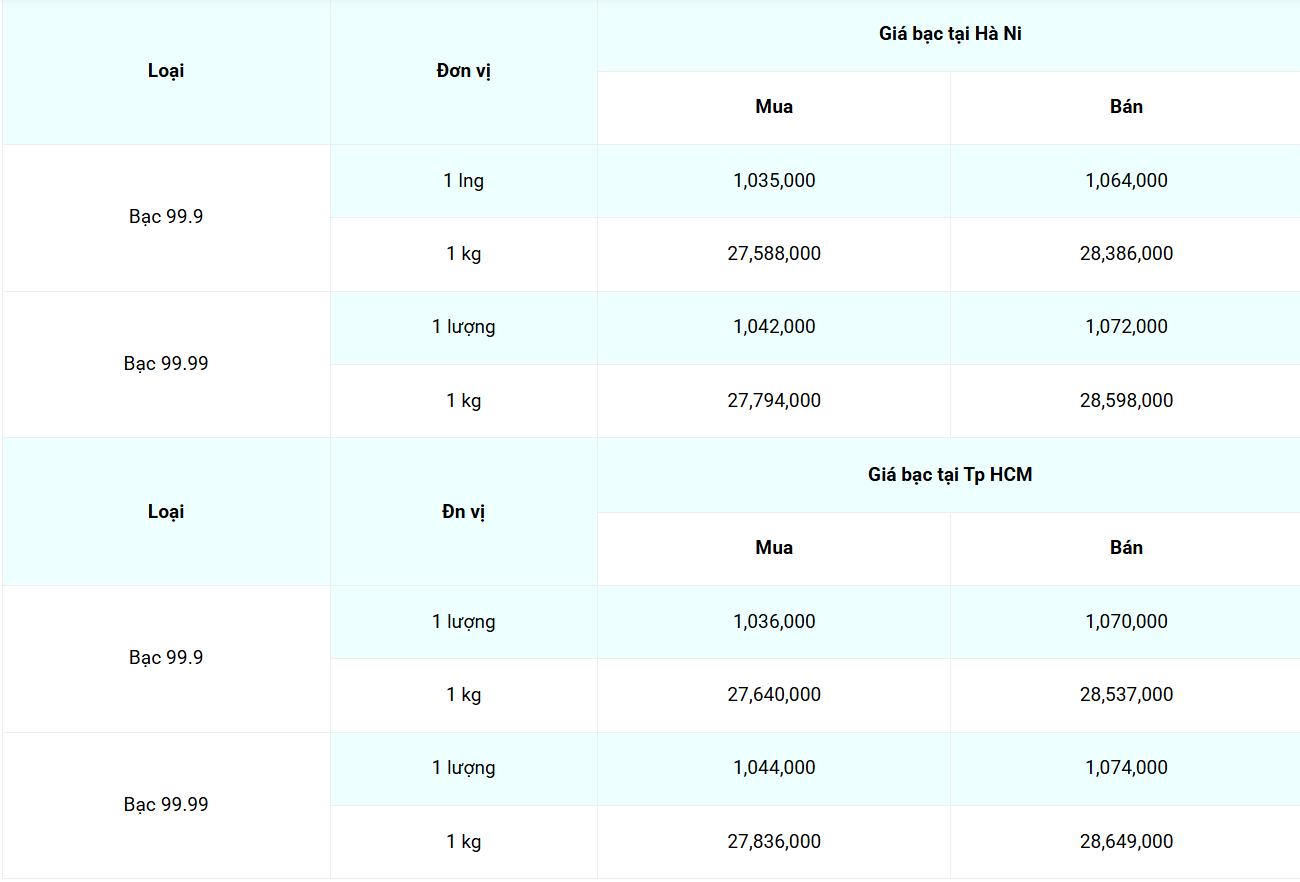The width and height of the screenshot is (1300, 882).
Task: Click the 1,074,000 price cell
Action: click(1126, 768)
